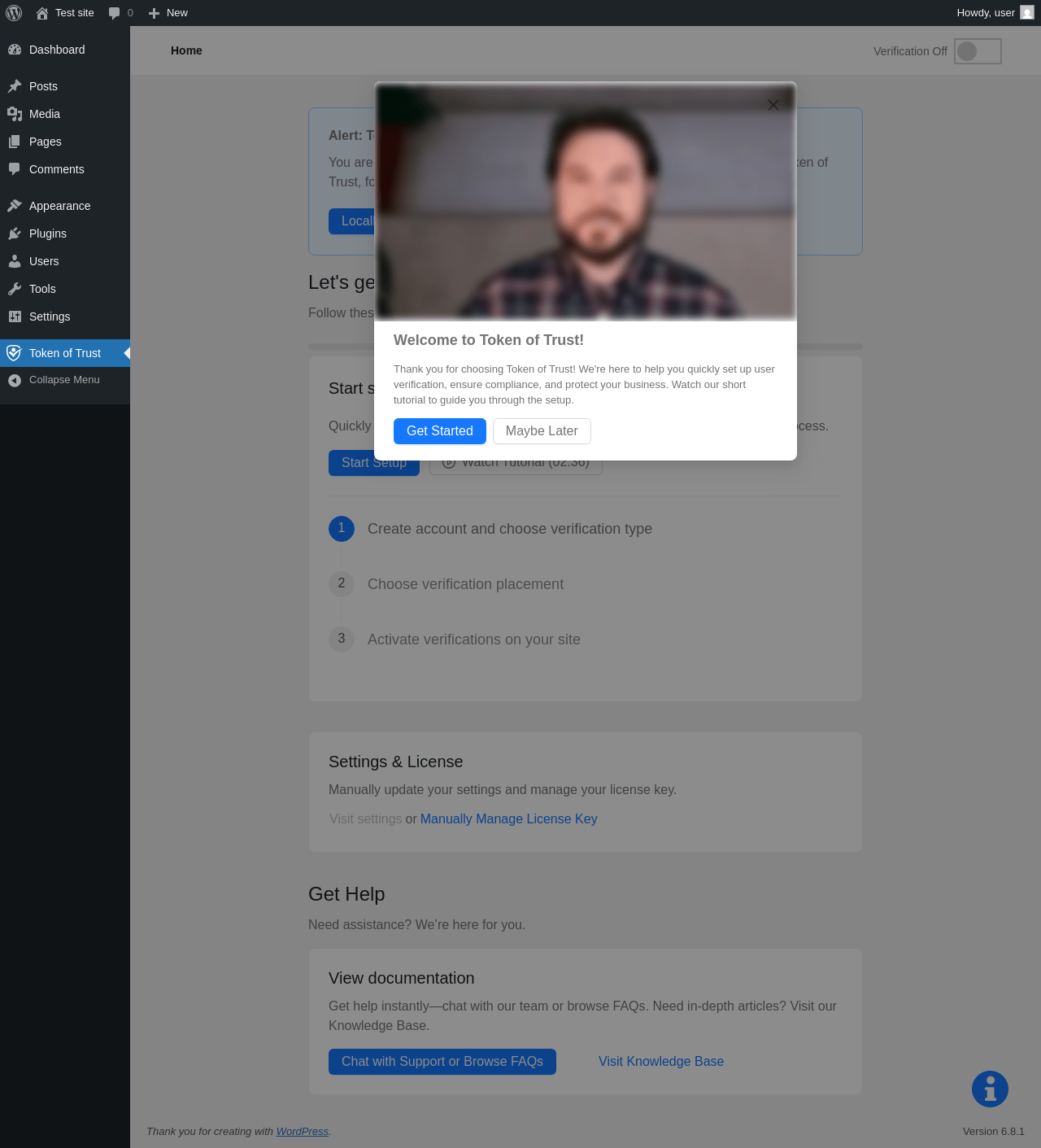
Task: Open Settings menu item
Action: [65, 316]
